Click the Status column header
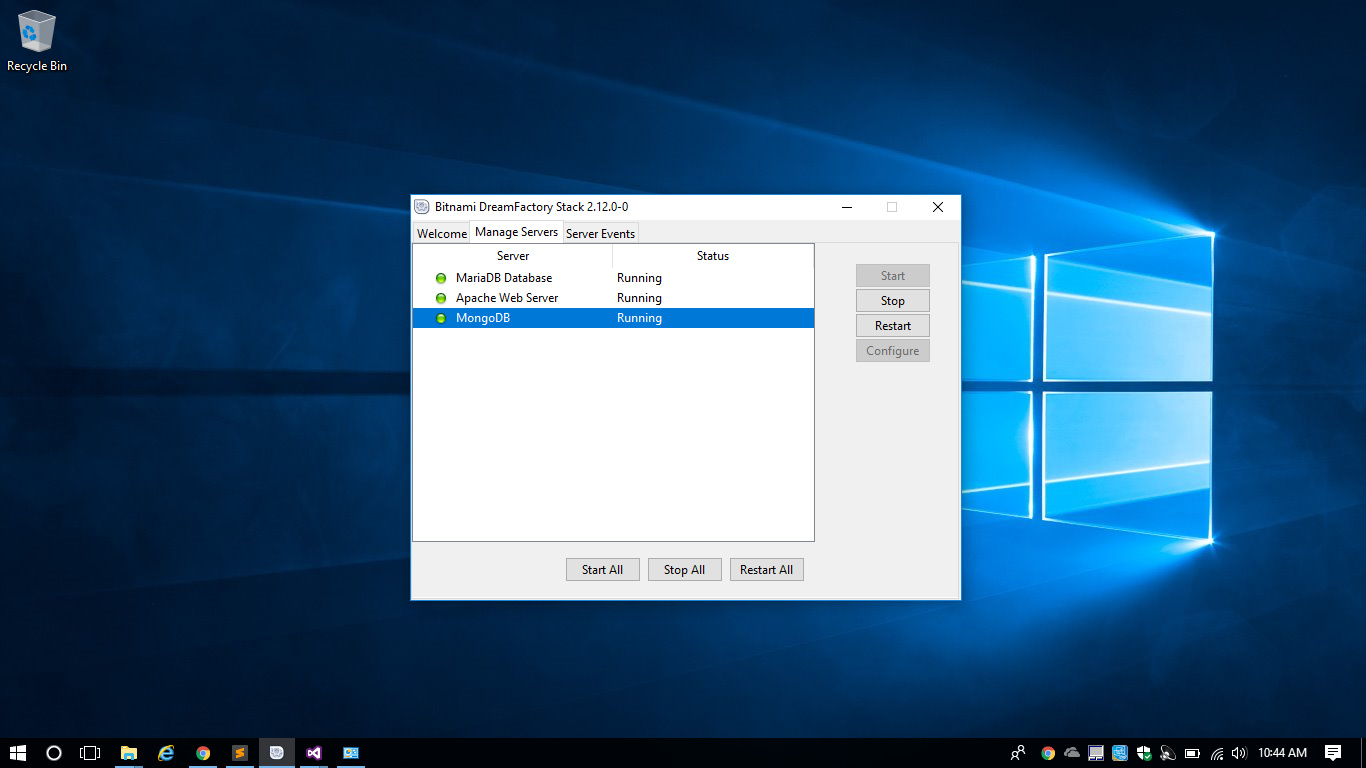This screenshot has height=768, width=1366. coord(713,256)
